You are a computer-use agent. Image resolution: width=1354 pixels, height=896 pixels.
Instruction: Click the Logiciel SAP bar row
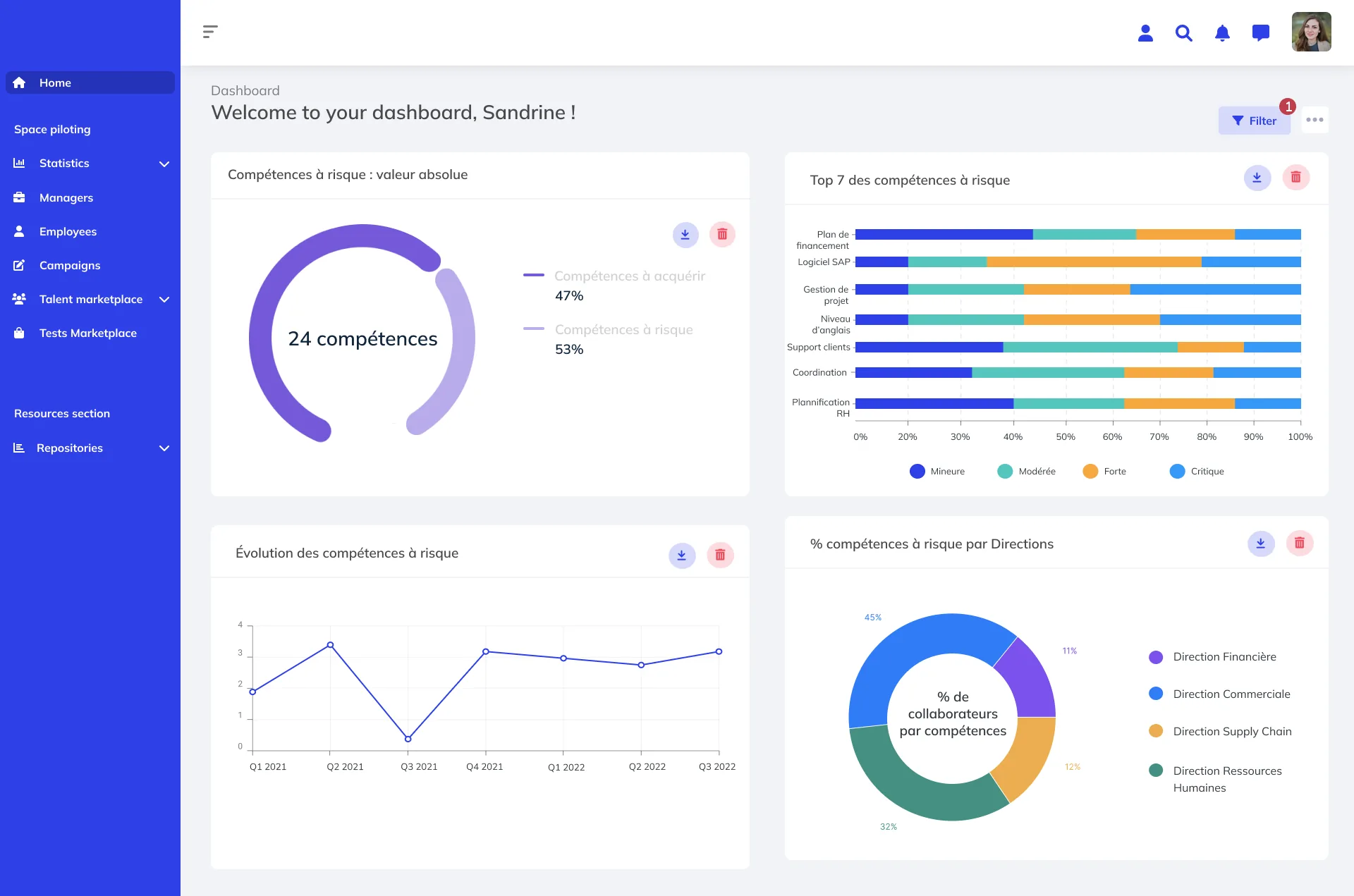[1078, 262]
